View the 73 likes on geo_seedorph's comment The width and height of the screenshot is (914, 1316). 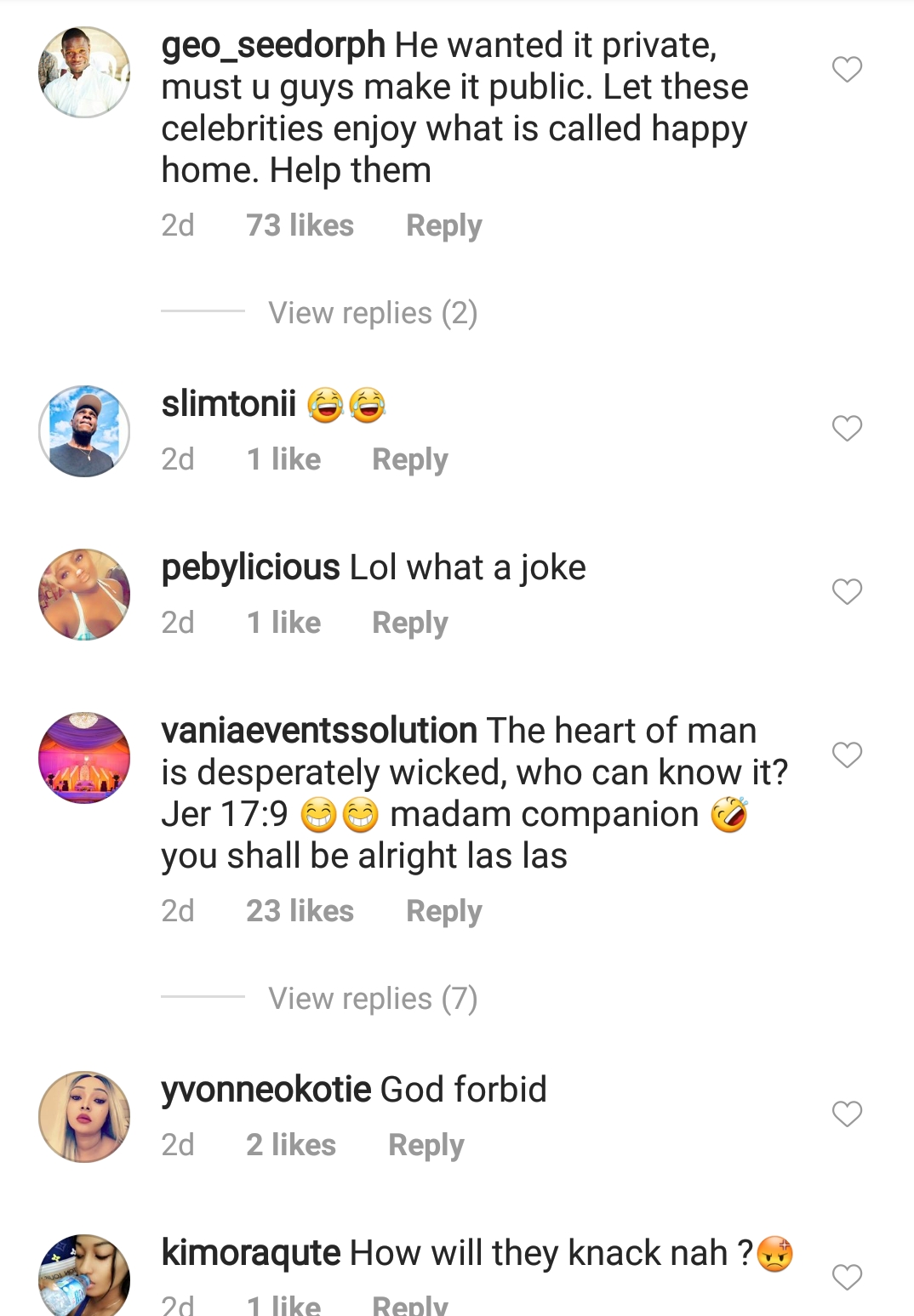click(300, 225)
